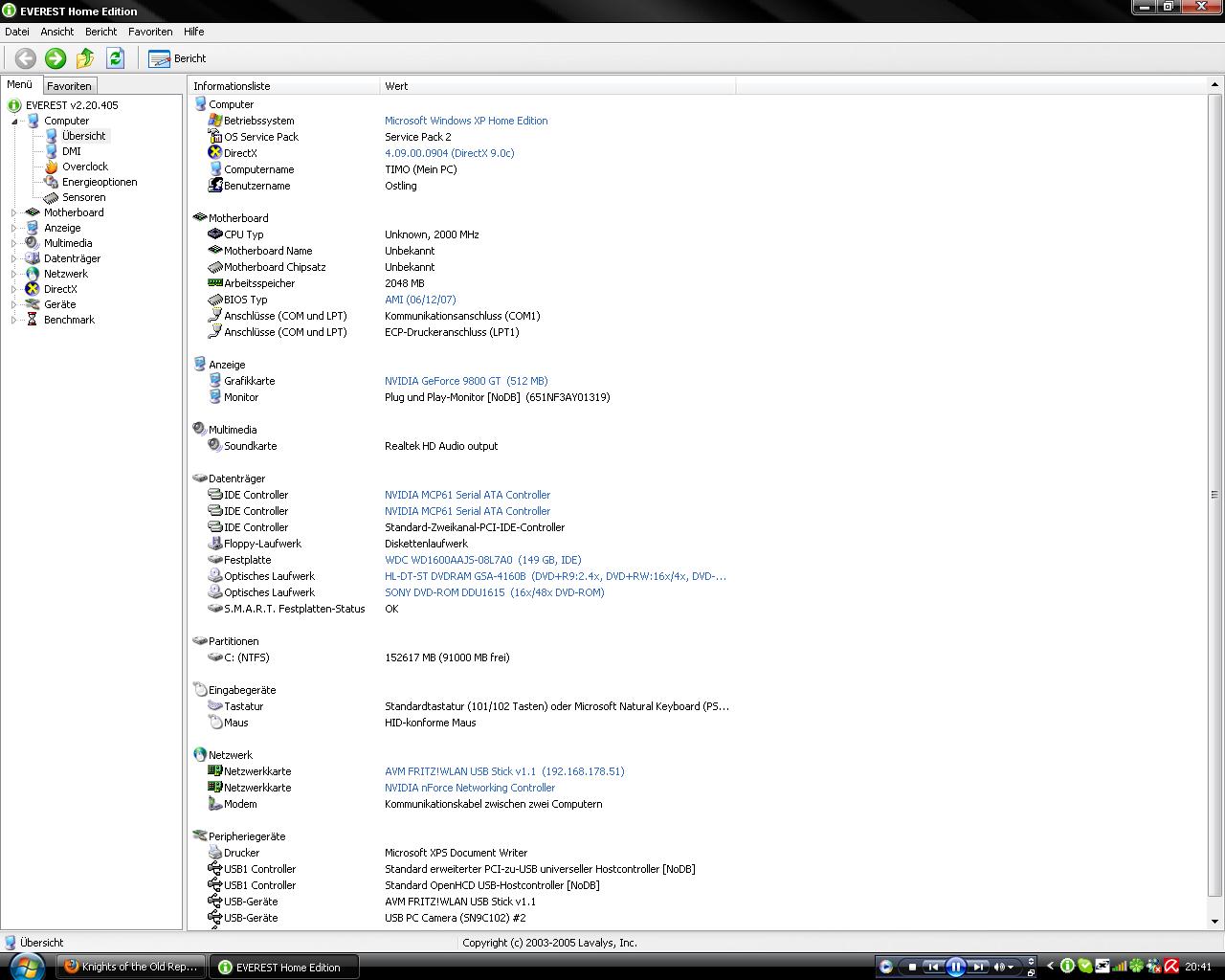The width and height of the screenshot is (1225, 980).
Task: Click EVEREST Home Edition taskbar button
Action: pos(286,967)
